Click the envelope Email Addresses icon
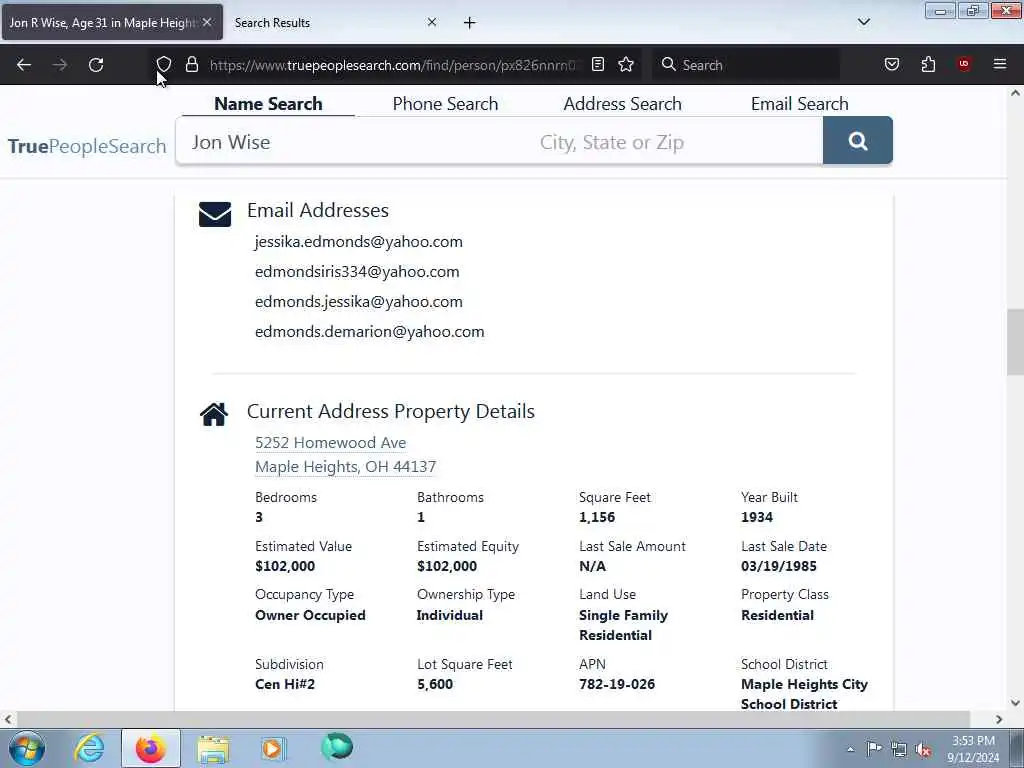 point(215,214)
